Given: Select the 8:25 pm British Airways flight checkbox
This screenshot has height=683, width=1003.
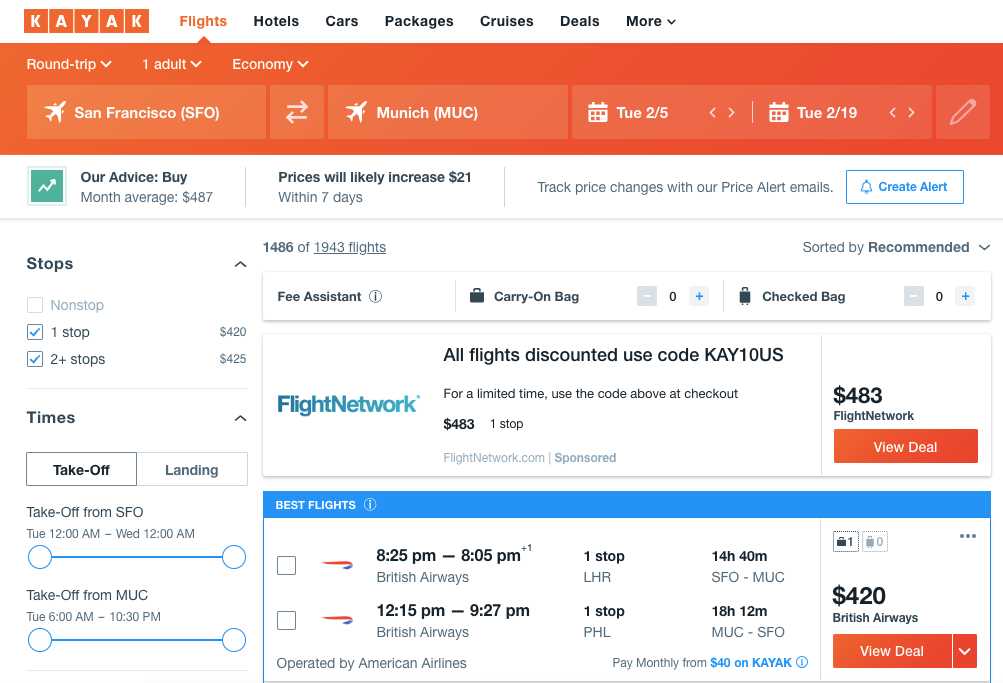Looking at the screenshot, I should pos(286,565).
